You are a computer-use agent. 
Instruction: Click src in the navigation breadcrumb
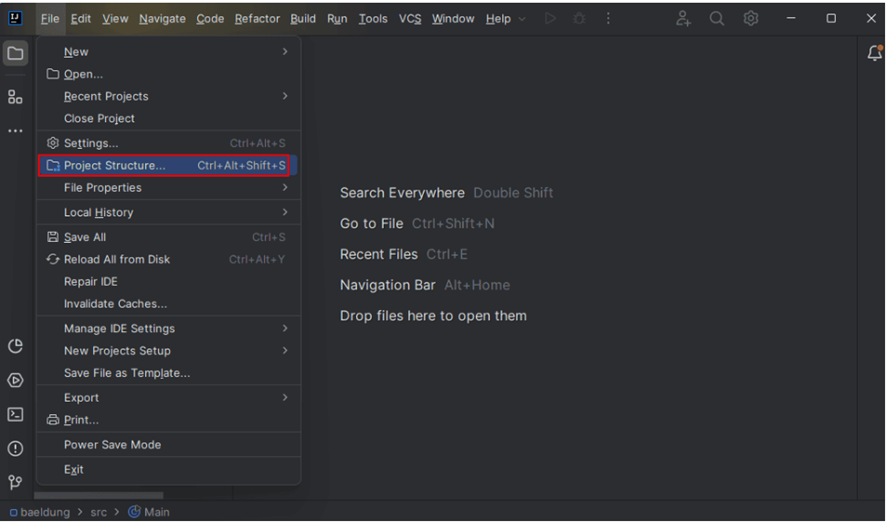click(98, 512)
